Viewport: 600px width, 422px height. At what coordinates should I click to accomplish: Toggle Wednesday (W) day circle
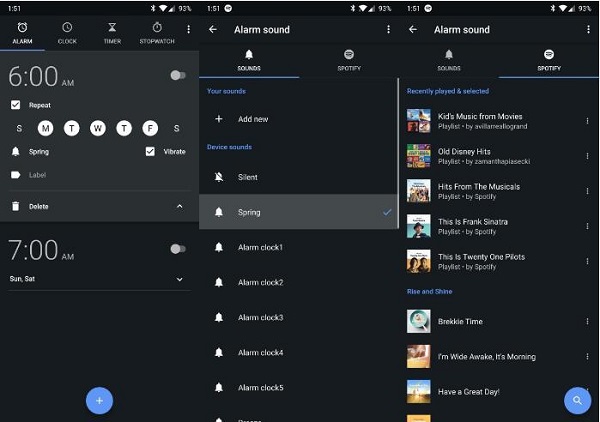98,128
